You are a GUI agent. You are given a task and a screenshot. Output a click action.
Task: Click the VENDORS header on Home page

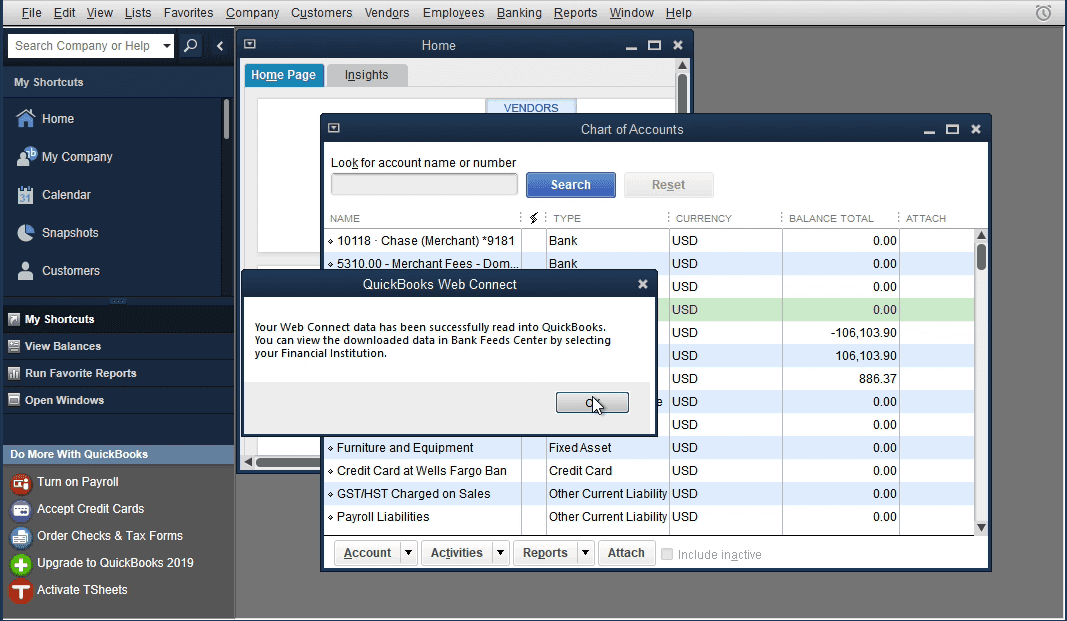click(x=531, y=107)
